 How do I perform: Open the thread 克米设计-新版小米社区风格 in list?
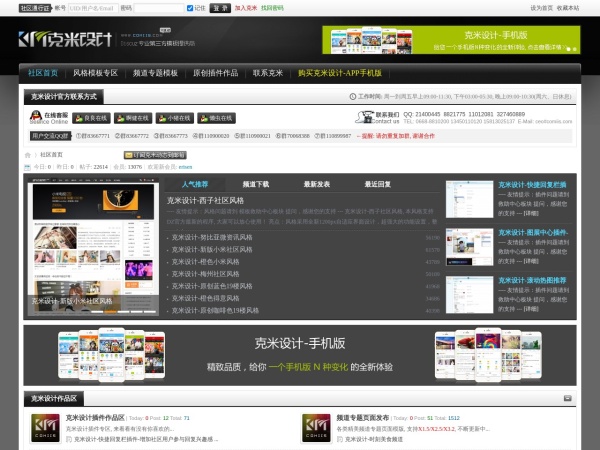pos(212,249)
